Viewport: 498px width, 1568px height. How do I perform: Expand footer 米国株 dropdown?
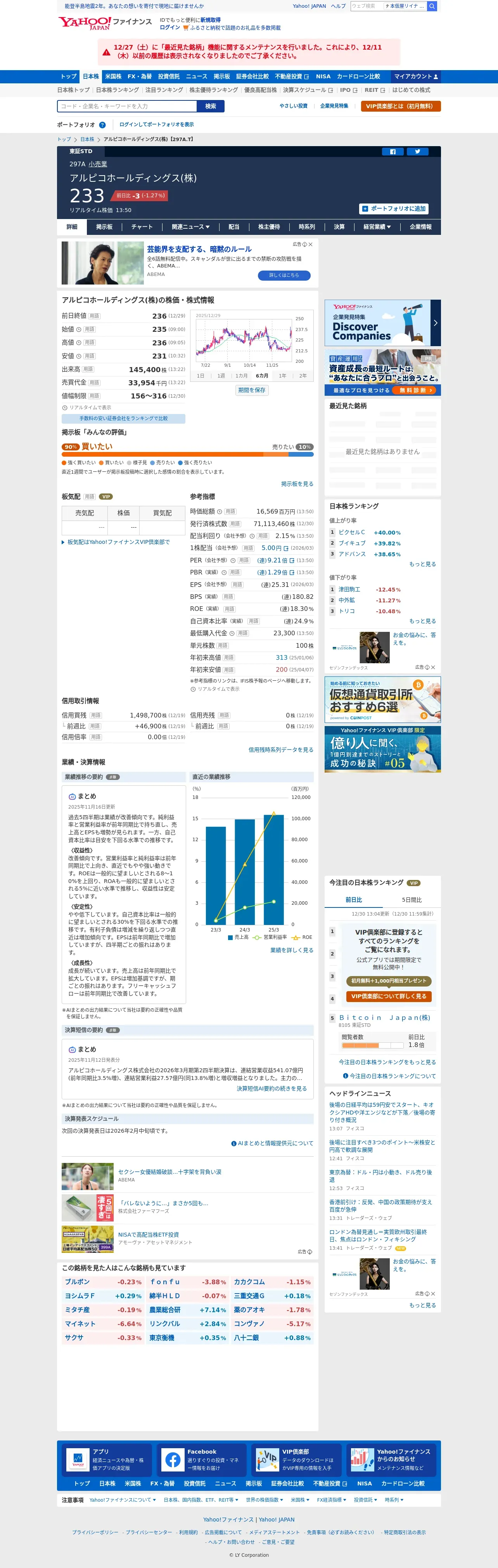pyautogui.click(x=300, y=1500)
